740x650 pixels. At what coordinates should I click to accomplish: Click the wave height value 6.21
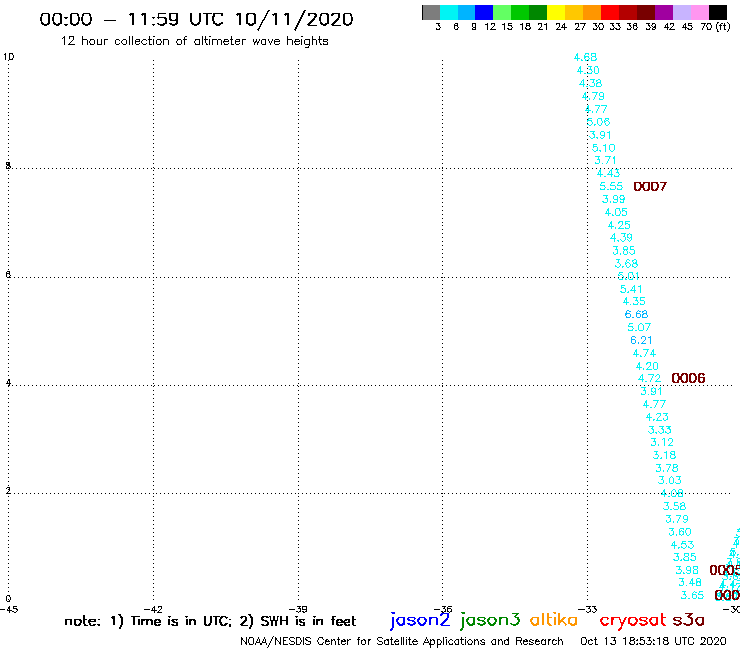tap(641, 340)
